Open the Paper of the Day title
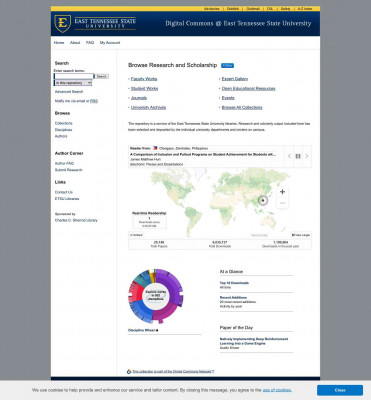This screenshot has height=400, width=371. 254,341
